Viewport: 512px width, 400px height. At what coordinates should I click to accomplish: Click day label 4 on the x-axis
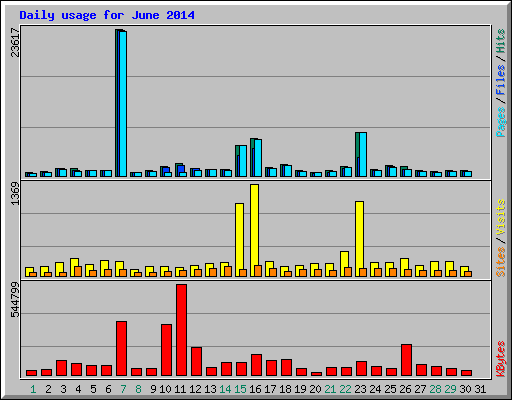click(x=78, y=389)
